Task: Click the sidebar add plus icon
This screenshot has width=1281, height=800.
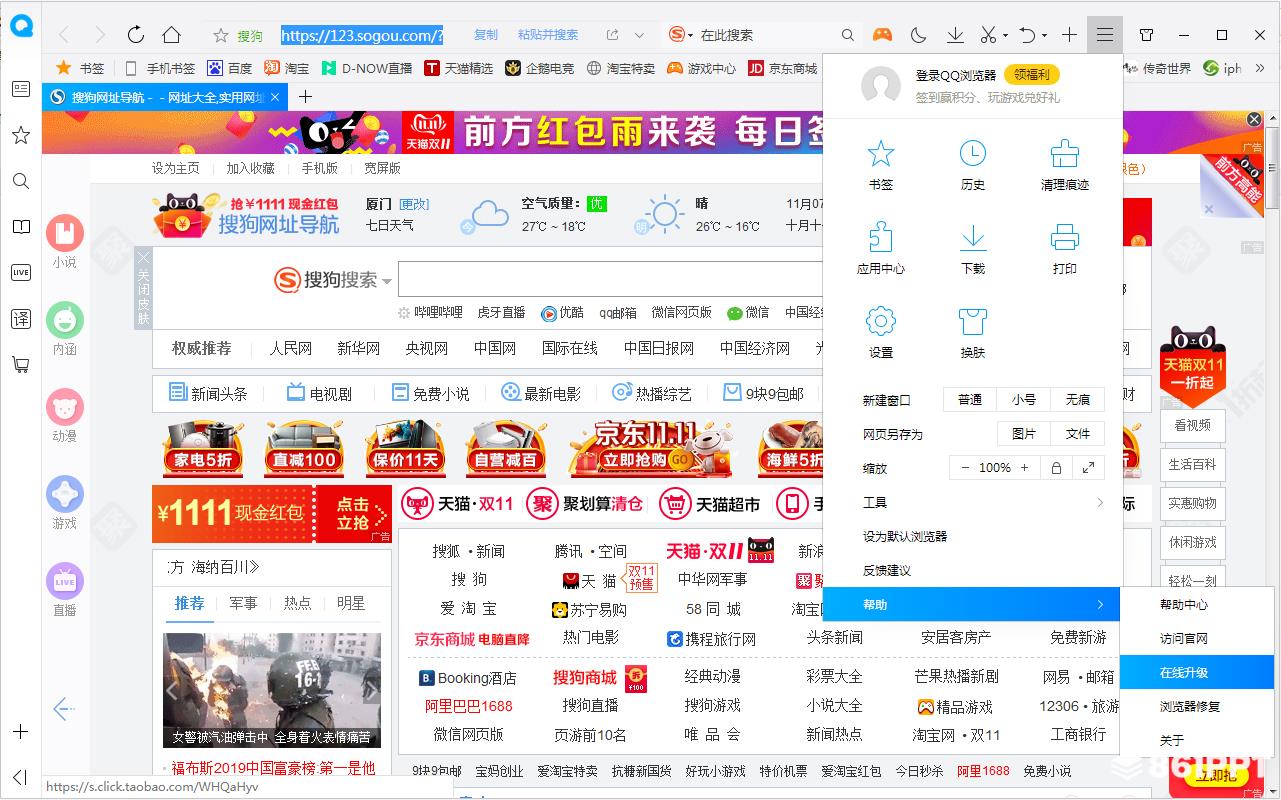Action: tap(21, 732)
